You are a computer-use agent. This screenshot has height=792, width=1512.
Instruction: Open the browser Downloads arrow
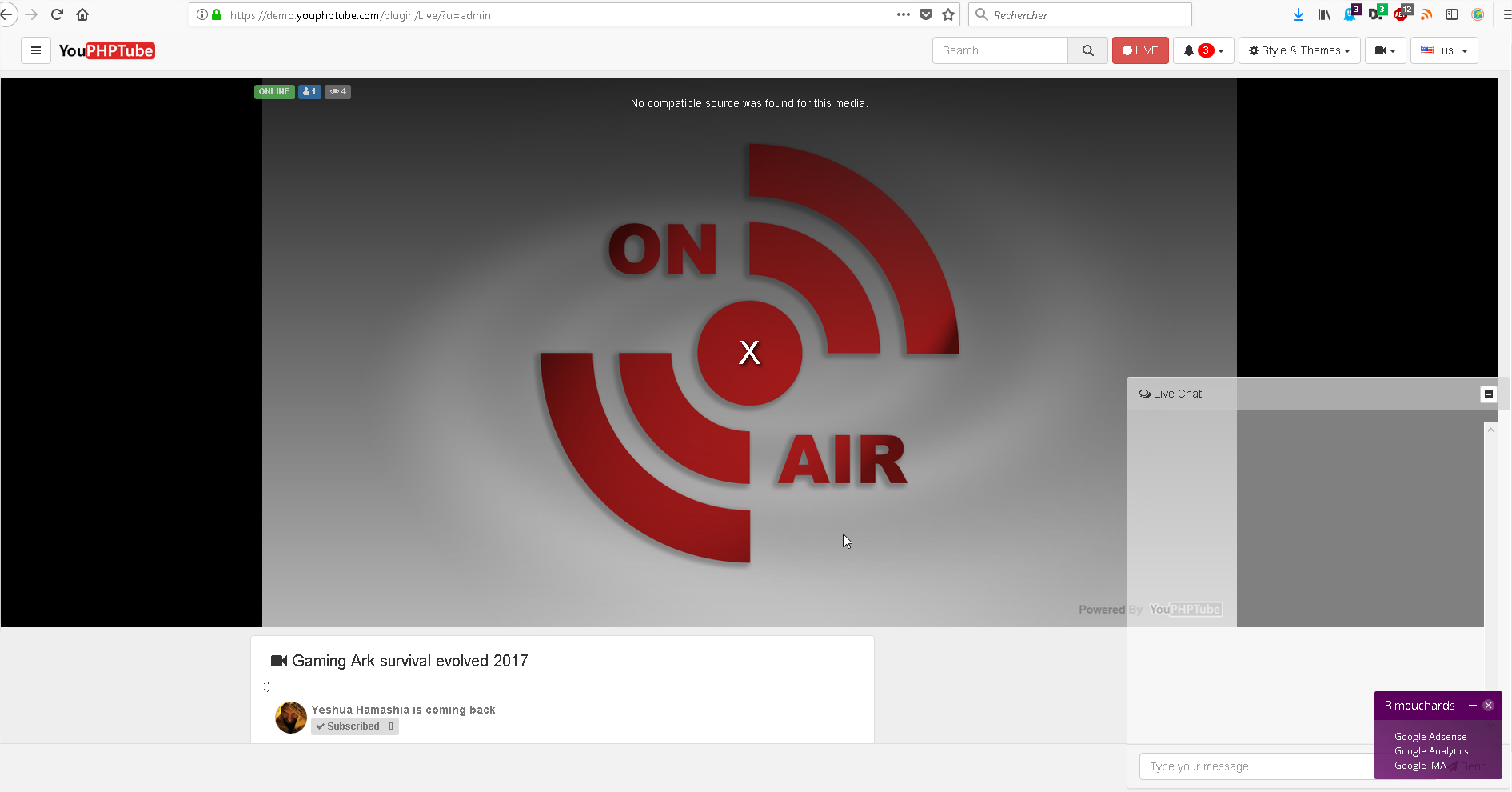click(x=1299, y=14)
